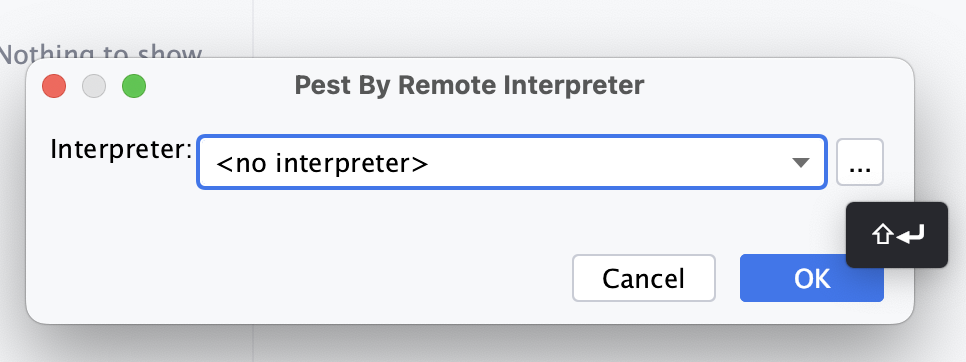Select the <no interpreter> combo box
Image resolution: width=966 pixels, height=362 pixels.
[x=511, y=163]
